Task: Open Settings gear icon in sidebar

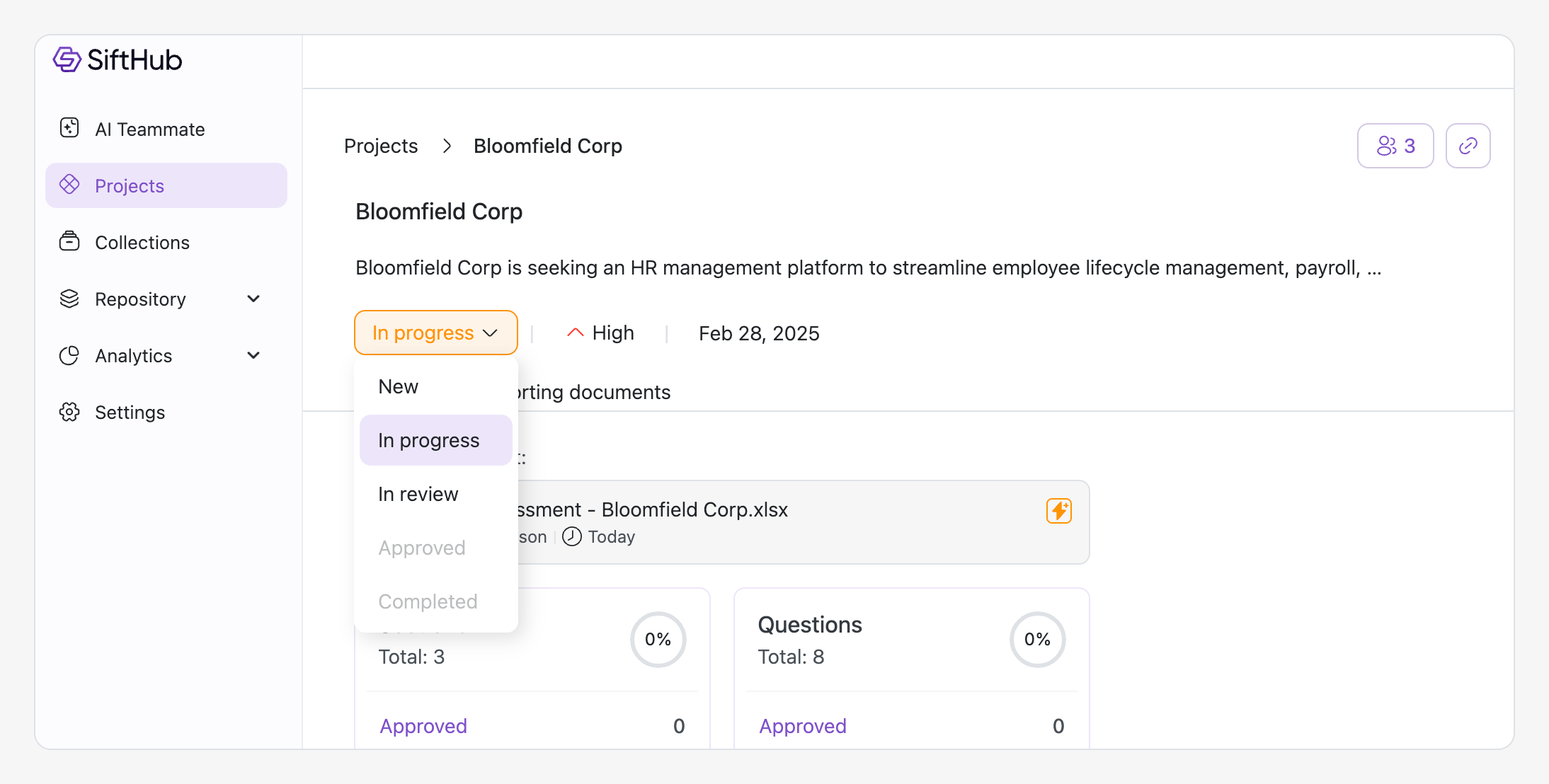Action: (69, 412)
